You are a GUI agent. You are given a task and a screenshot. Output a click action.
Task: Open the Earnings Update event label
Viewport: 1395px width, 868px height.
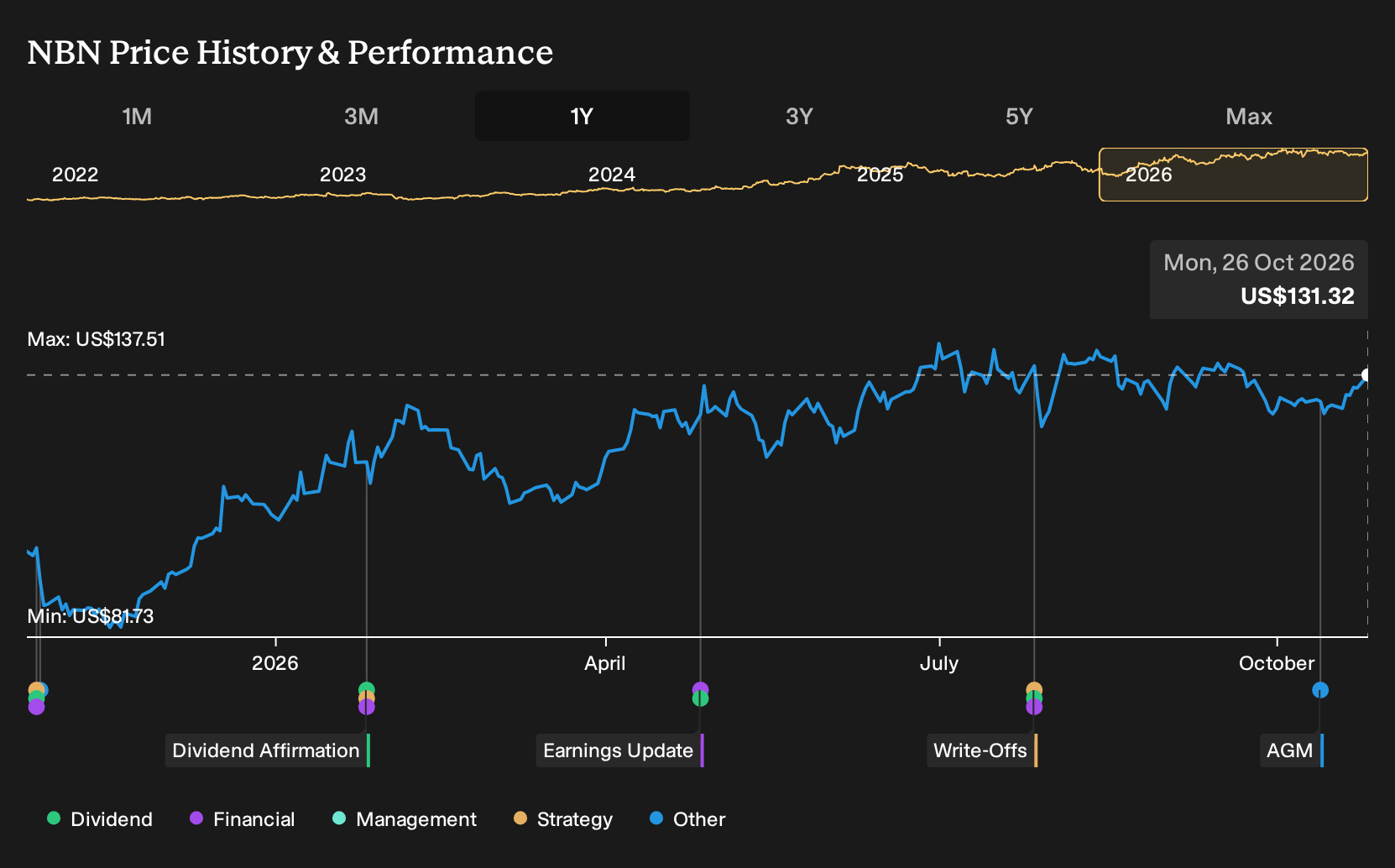point(620,750)
